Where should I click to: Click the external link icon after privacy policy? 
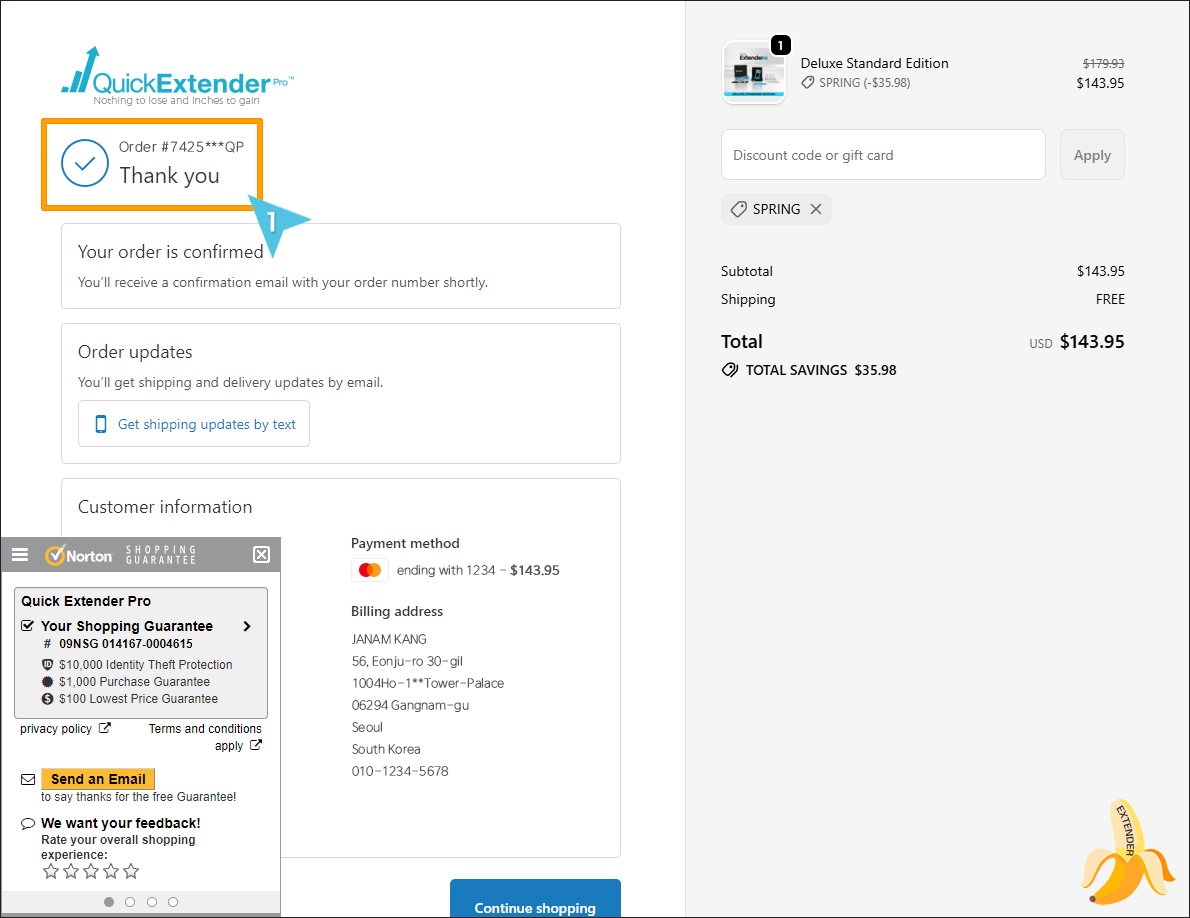[x=105, y=728]
